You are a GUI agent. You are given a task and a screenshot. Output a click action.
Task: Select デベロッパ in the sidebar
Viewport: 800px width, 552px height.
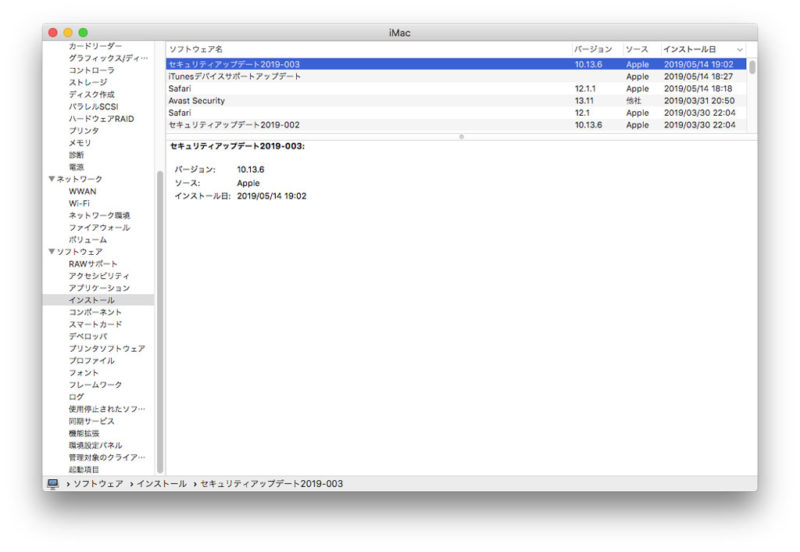(x=88, y=337)
